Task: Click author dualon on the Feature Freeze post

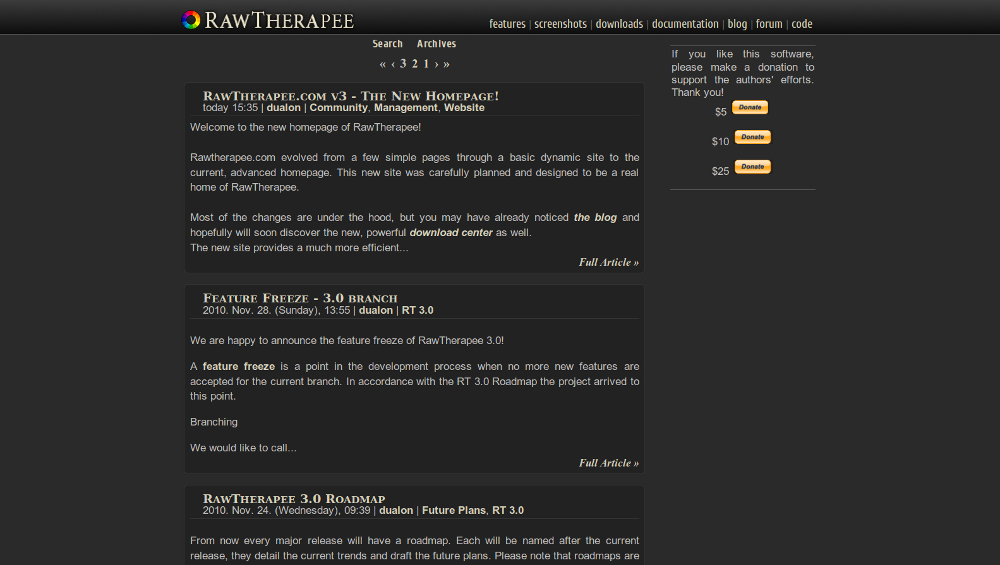Action: pos(376,311)
